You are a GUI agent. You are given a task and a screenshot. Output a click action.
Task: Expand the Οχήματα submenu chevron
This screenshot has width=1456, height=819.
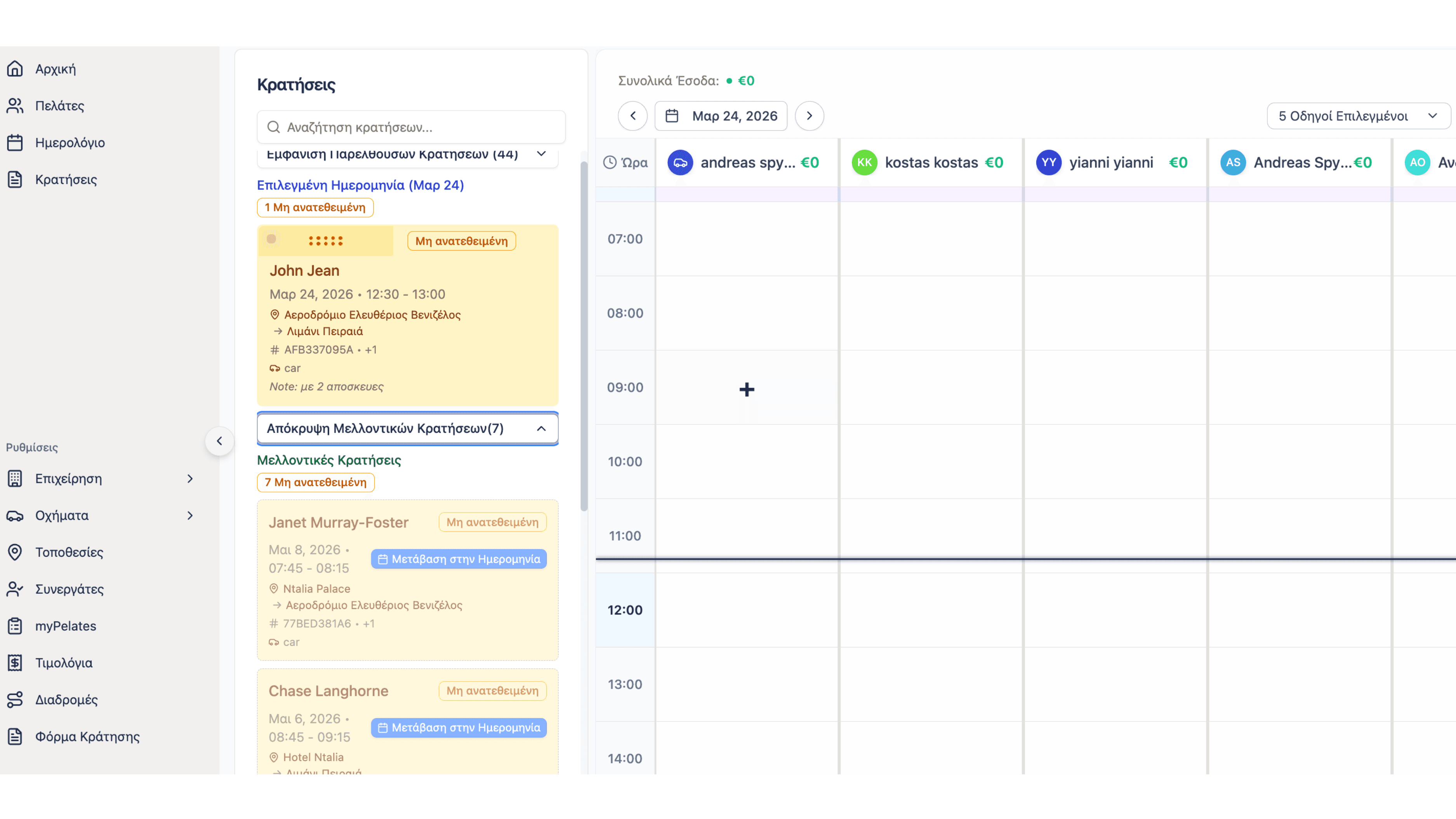click(x=190, y=515)
